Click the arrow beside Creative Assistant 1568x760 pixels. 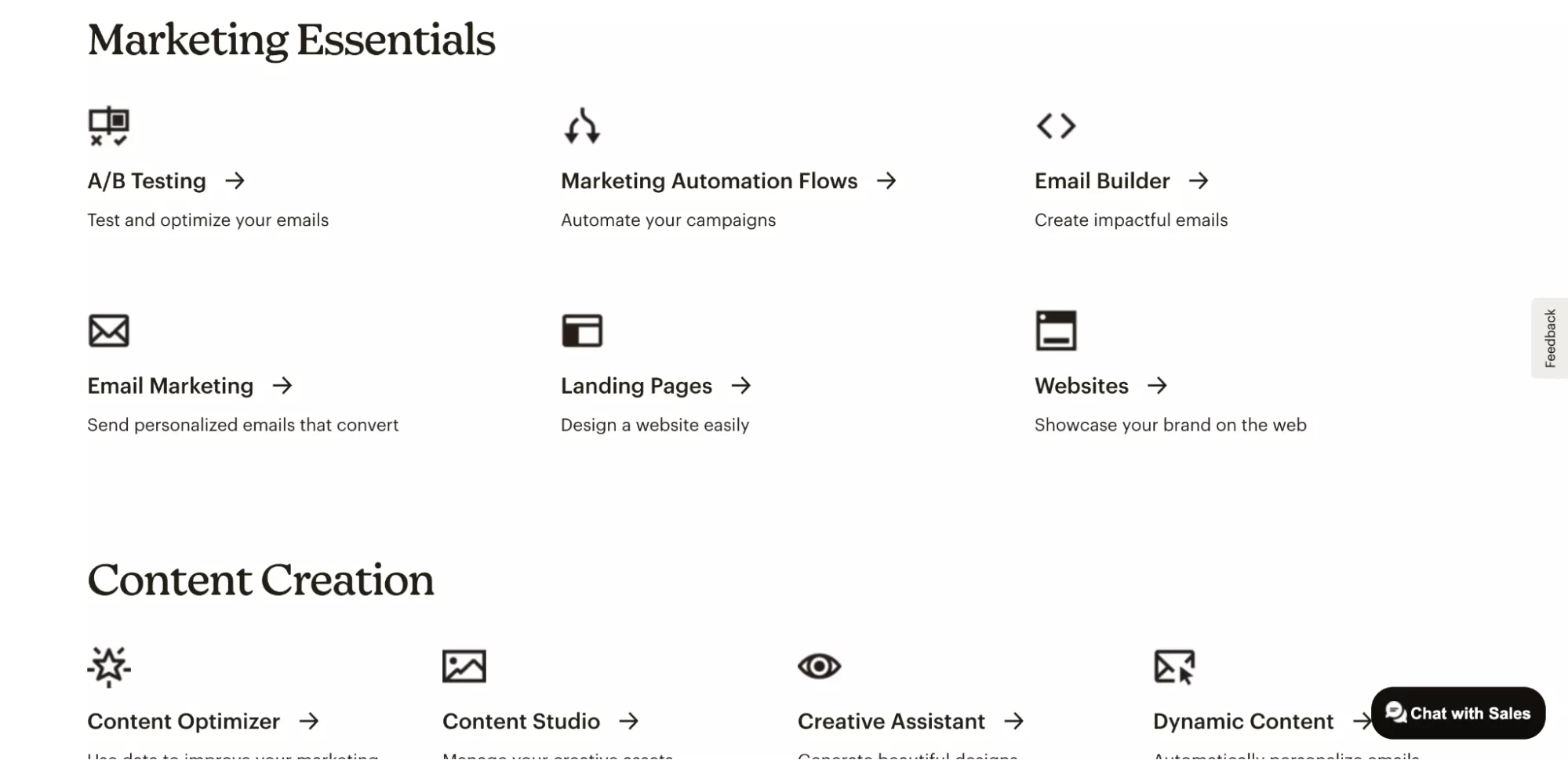click(x=1014, y=721)
